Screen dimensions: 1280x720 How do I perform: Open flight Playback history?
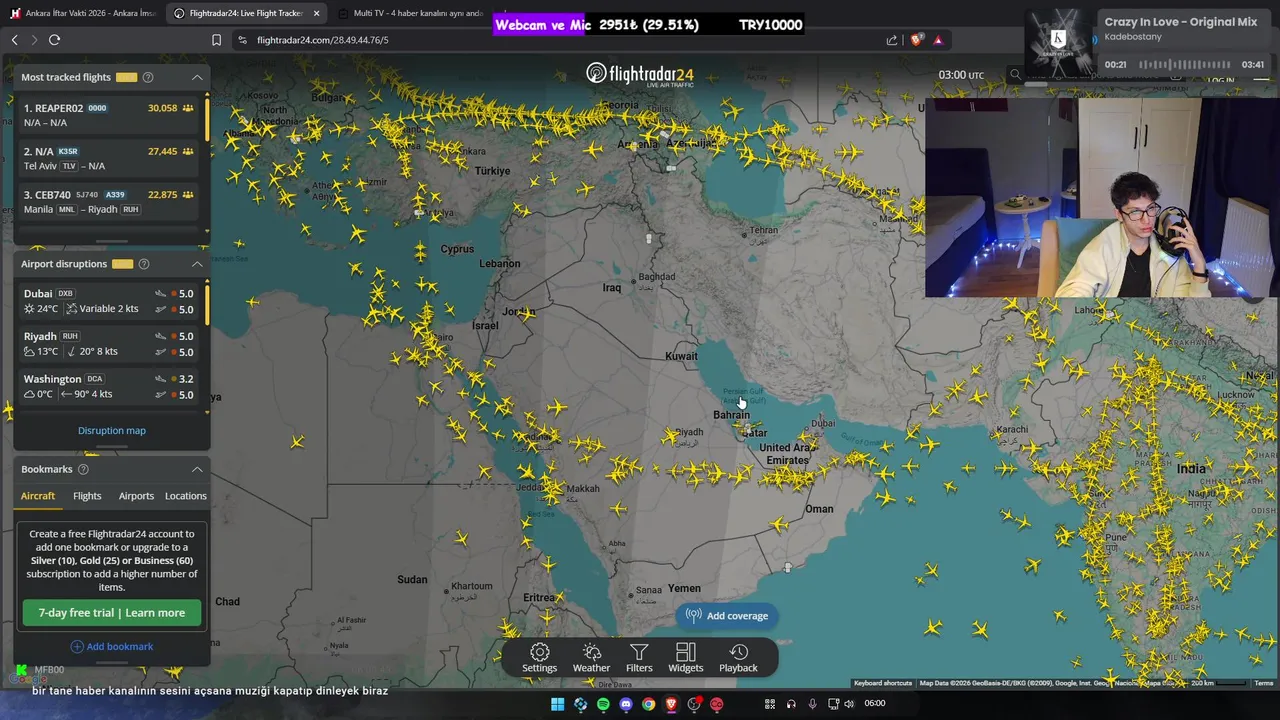pyautogui.click(x=738, y=658)
